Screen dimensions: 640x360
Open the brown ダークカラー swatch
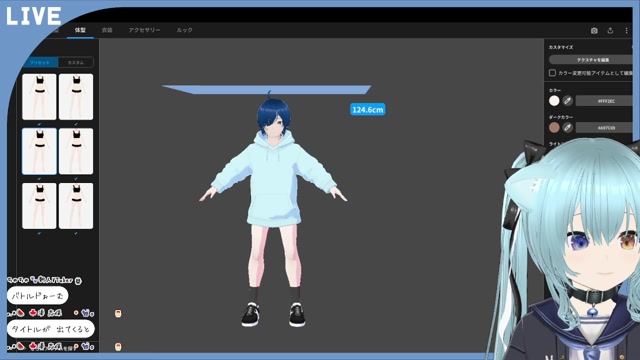pos(554,128)
